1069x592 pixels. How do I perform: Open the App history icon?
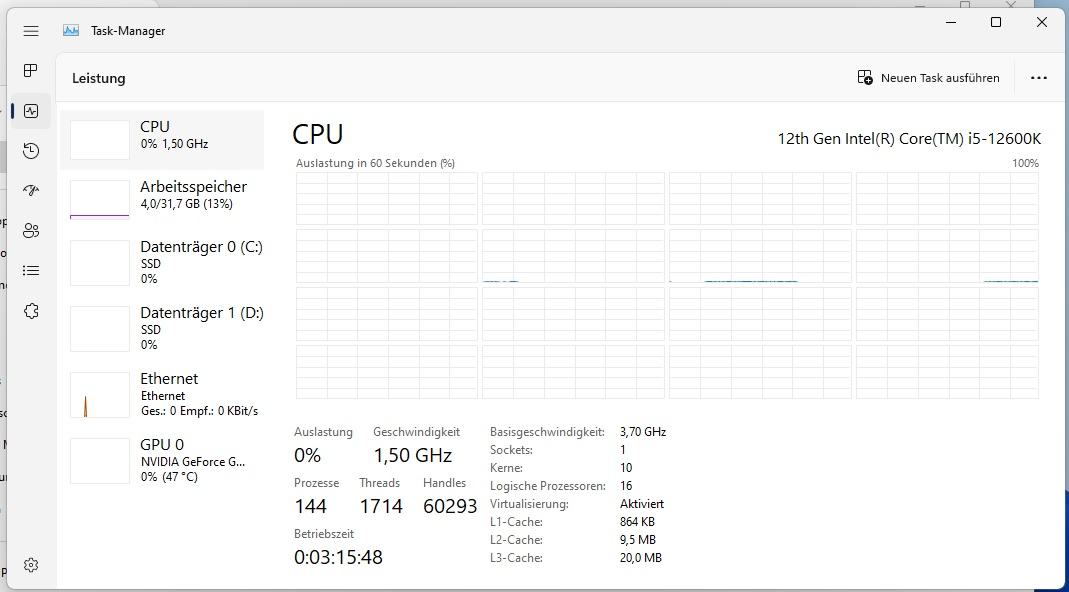tap(31, 151)
